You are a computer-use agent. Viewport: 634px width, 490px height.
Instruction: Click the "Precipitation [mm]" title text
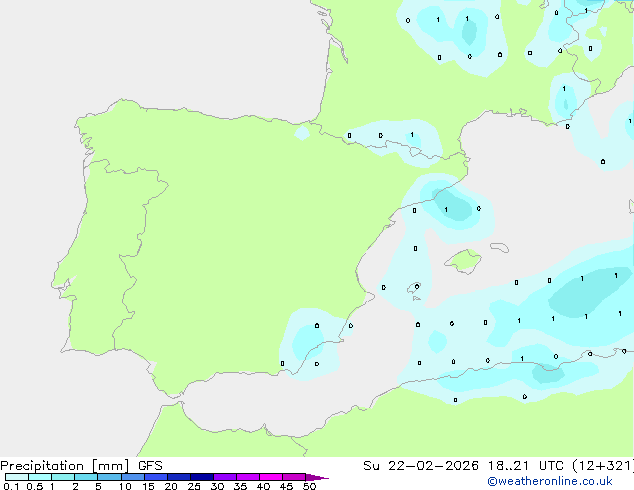click(x=65, y=466)
